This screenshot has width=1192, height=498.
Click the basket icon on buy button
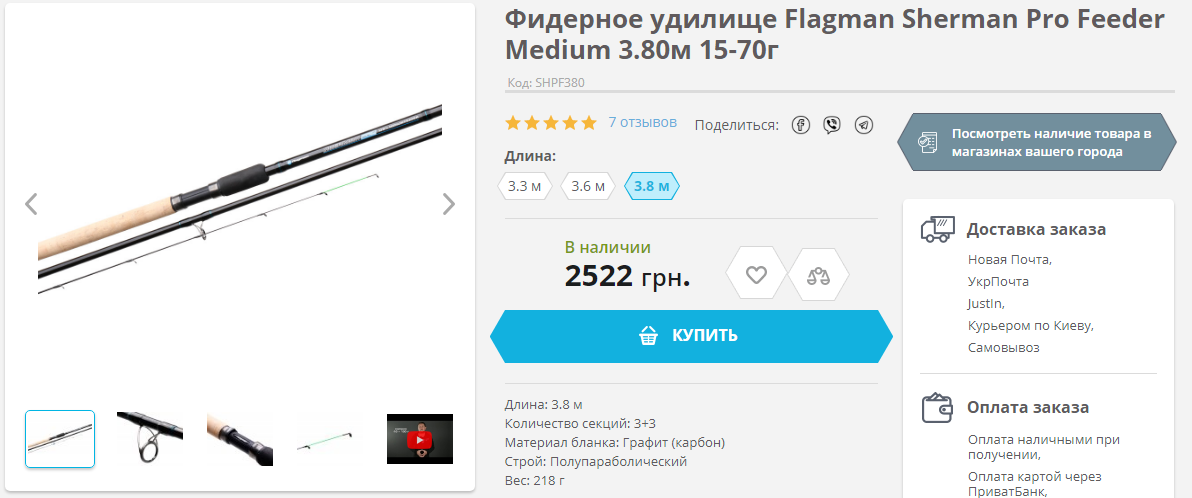tap(648, 335)
